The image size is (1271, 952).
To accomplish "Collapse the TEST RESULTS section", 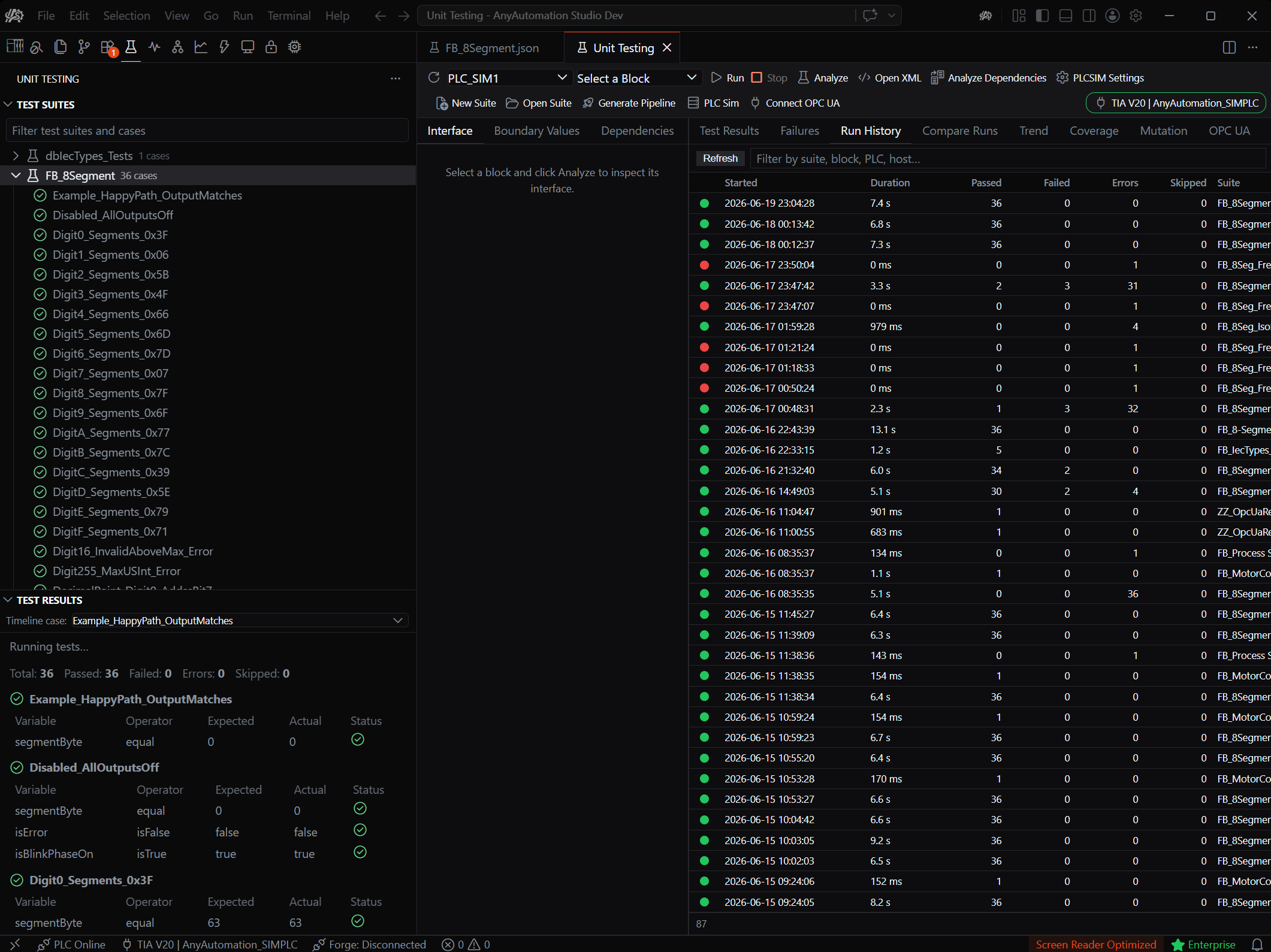I will (x=8, y=600).
